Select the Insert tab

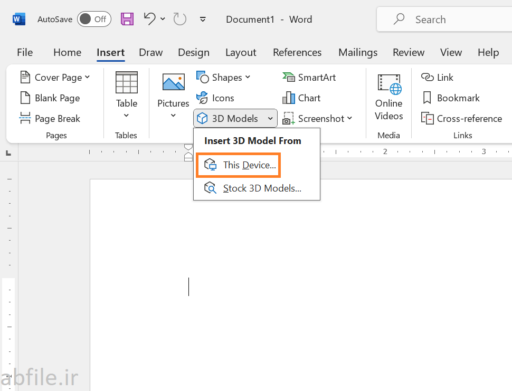pos(110,52)
